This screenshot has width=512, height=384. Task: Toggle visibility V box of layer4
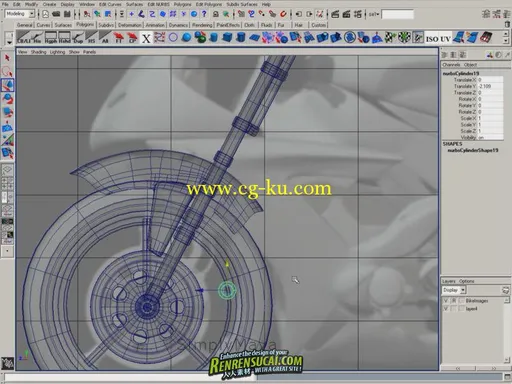(446, 309)
